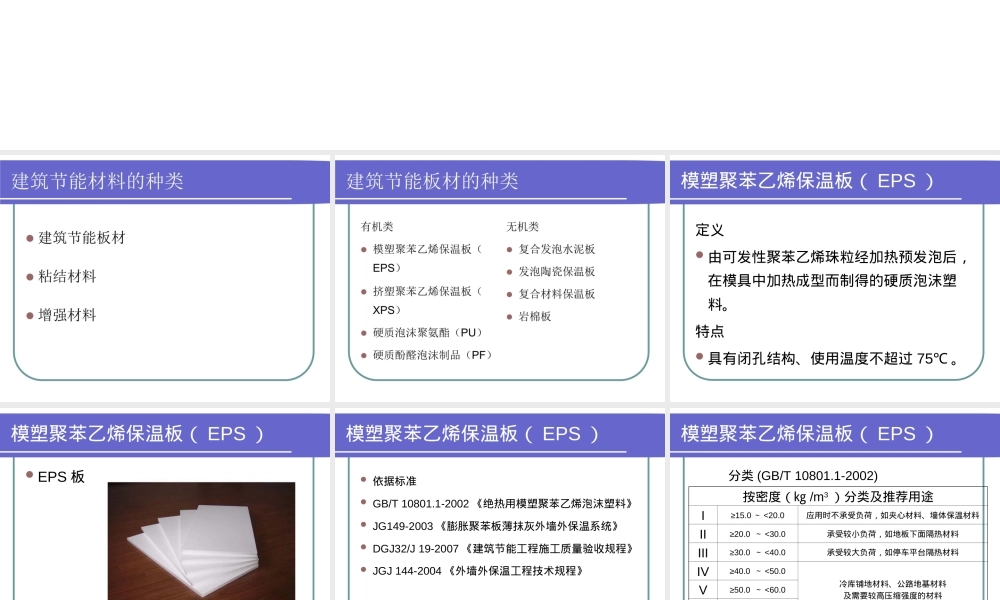Select the 分类 (GB/T 10801.1-2002) heading
The width and height of the screenshot is (1000, 600).
[x=803, y=475]
